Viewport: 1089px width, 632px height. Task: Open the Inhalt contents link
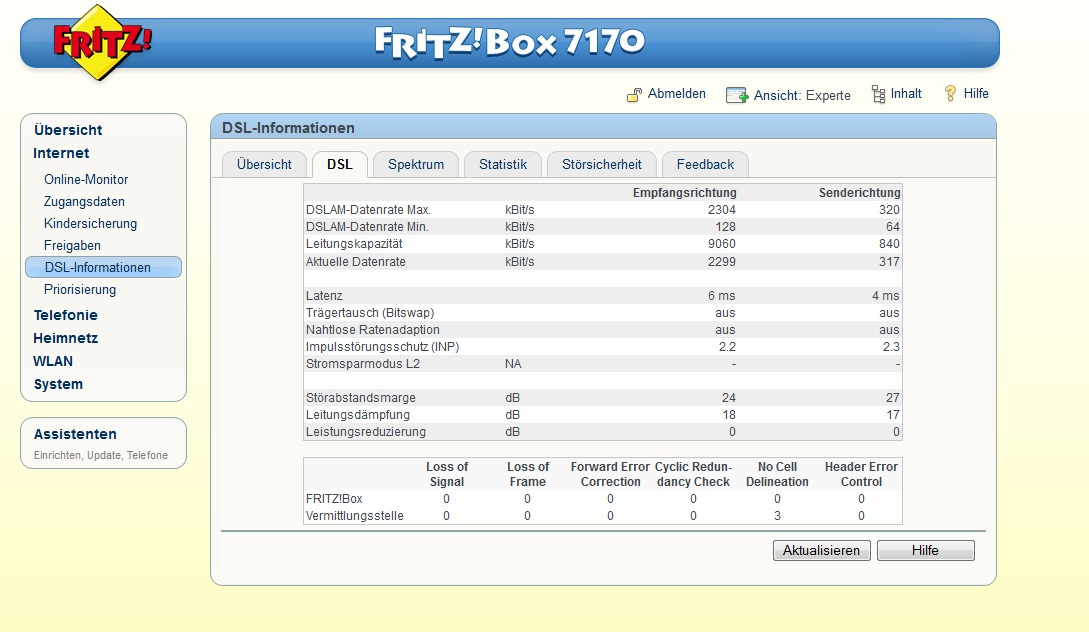[x=906, y=94]
